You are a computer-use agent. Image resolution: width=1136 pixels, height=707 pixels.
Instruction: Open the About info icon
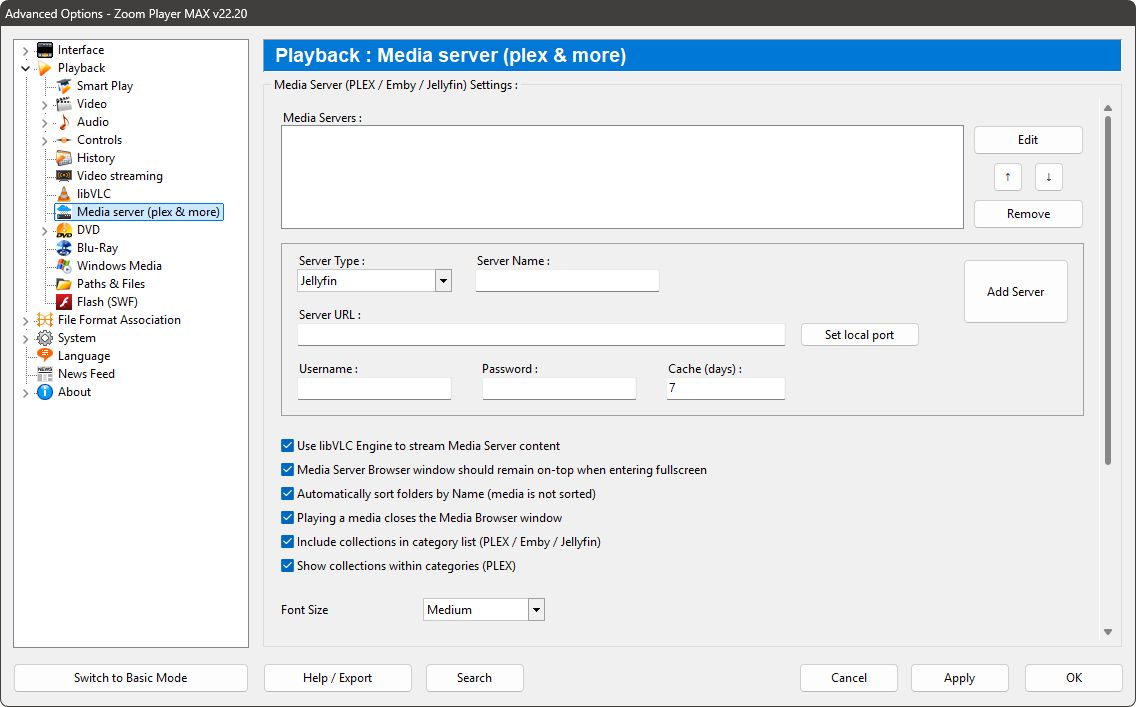coord(44,391)
